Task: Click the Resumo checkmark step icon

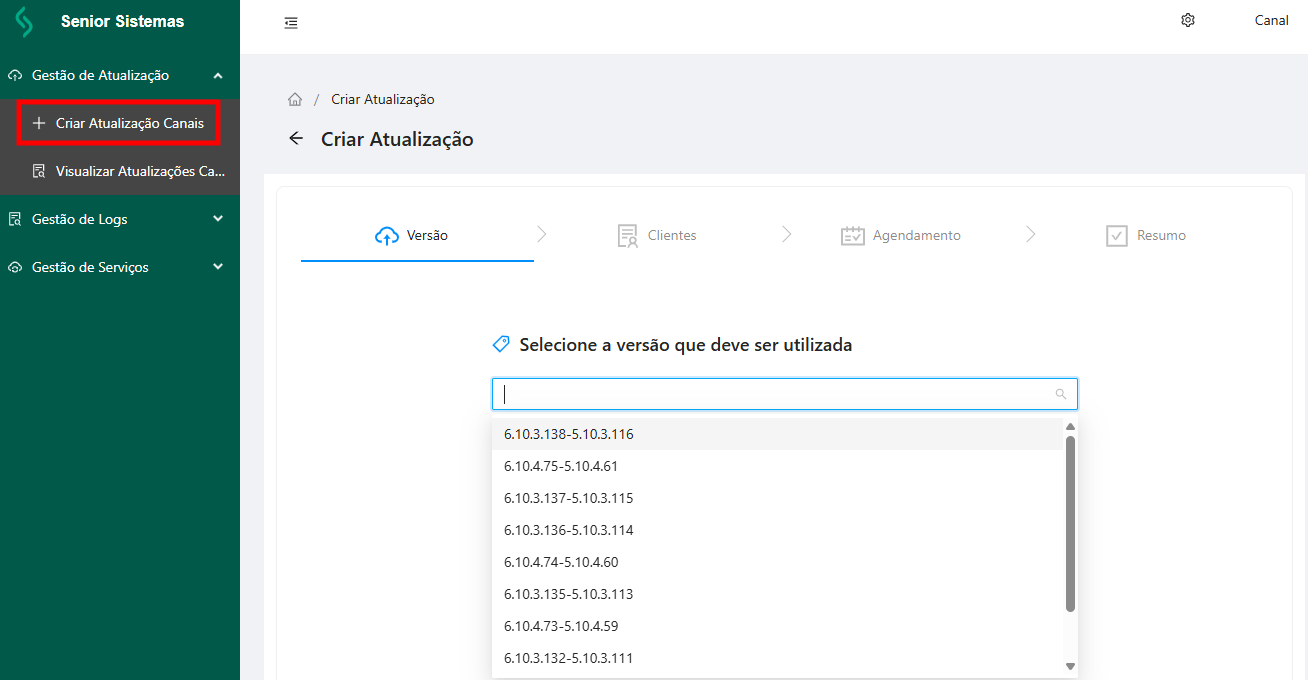Action: (x=1117, y=236)
